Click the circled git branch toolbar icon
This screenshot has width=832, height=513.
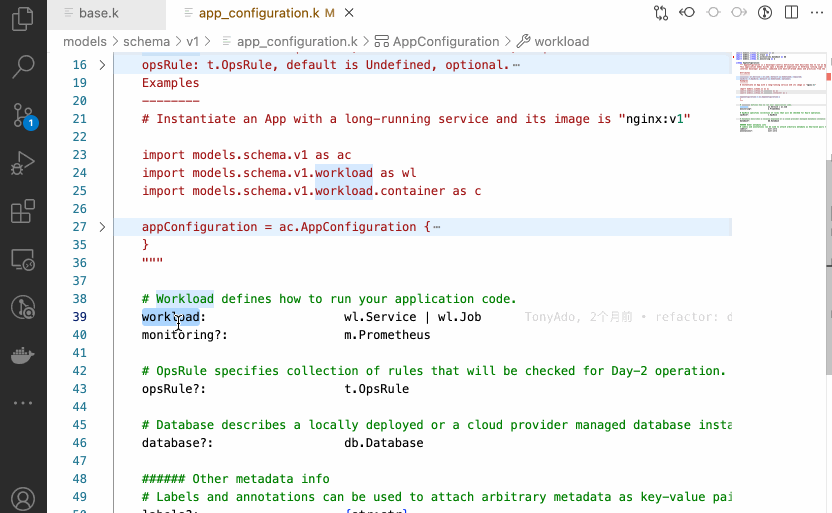tap(765, 12)
